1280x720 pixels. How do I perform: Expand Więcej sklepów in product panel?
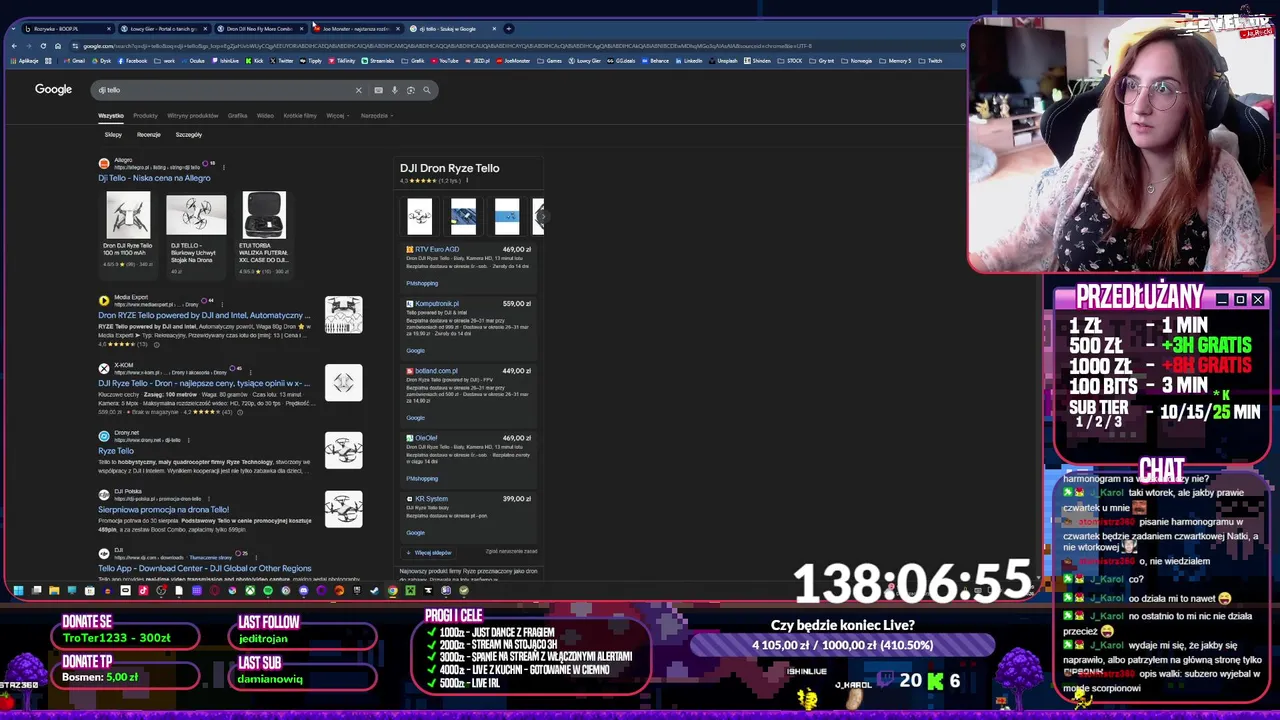coord(429,553)
